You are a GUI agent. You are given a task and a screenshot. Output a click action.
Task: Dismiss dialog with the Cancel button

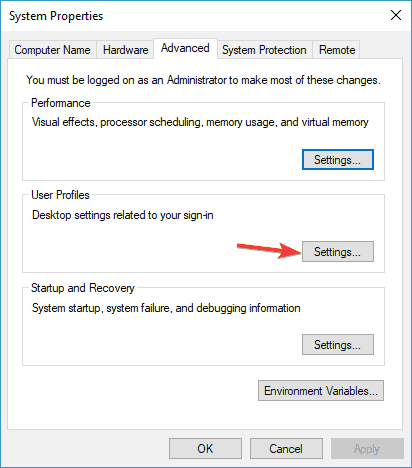click(286, 448)
